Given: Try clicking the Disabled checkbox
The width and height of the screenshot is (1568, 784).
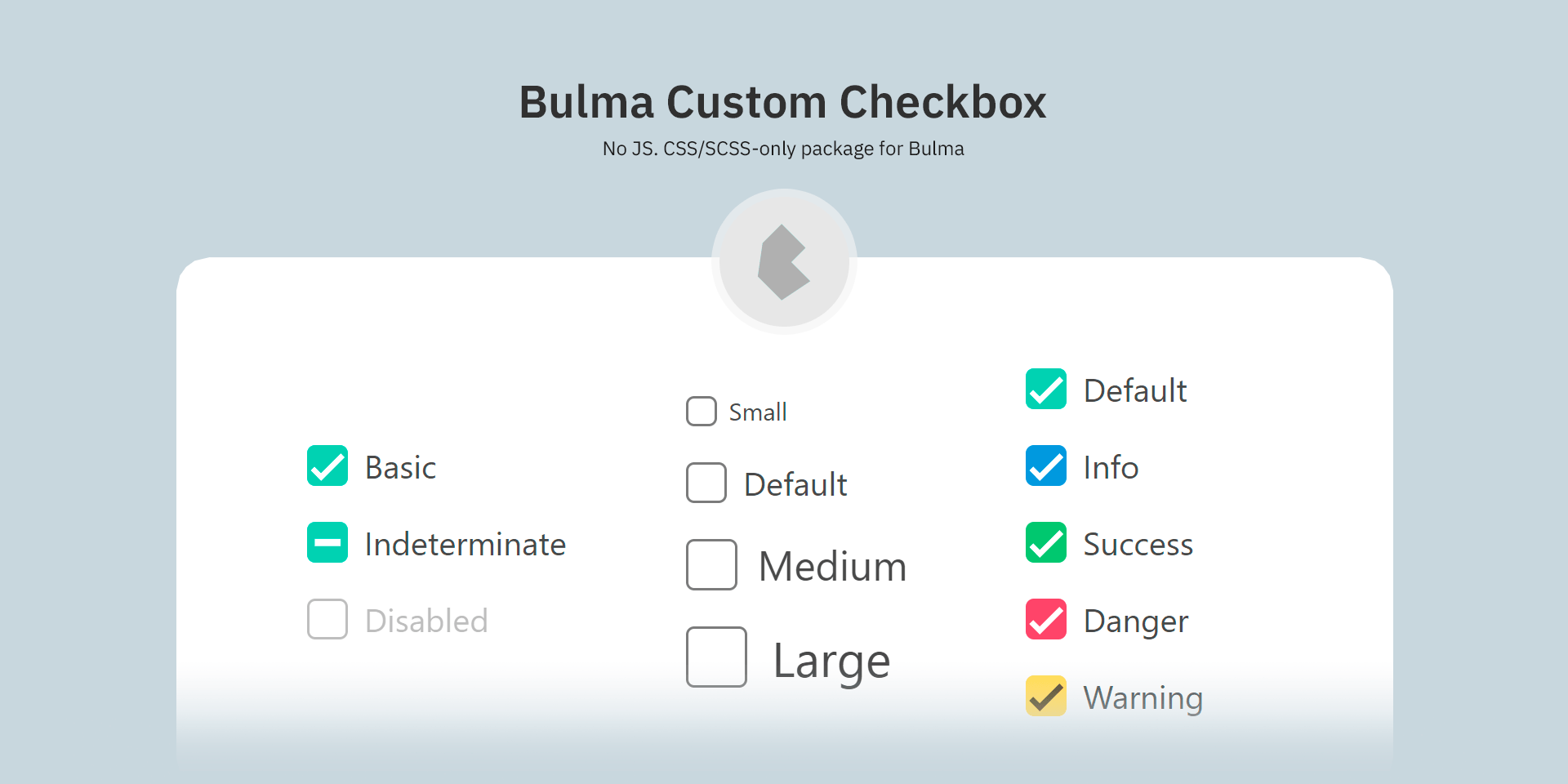Looking at the screenshot, I should 327,619.
